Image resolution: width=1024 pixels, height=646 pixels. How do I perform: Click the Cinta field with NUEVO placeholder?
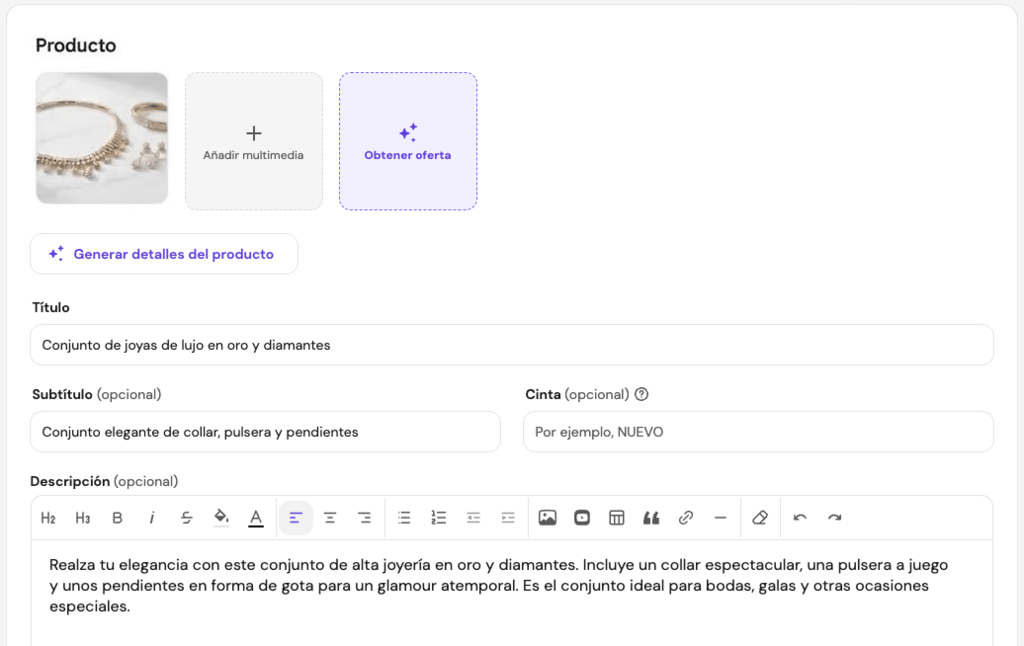click(758, 432)
